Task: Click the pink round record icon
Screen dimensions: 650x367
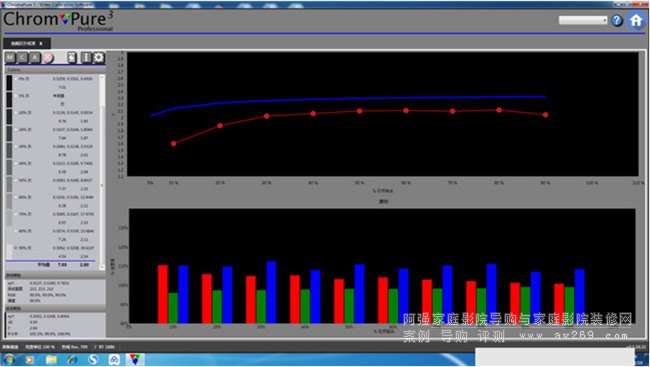Action: click(x=48, y=58)
